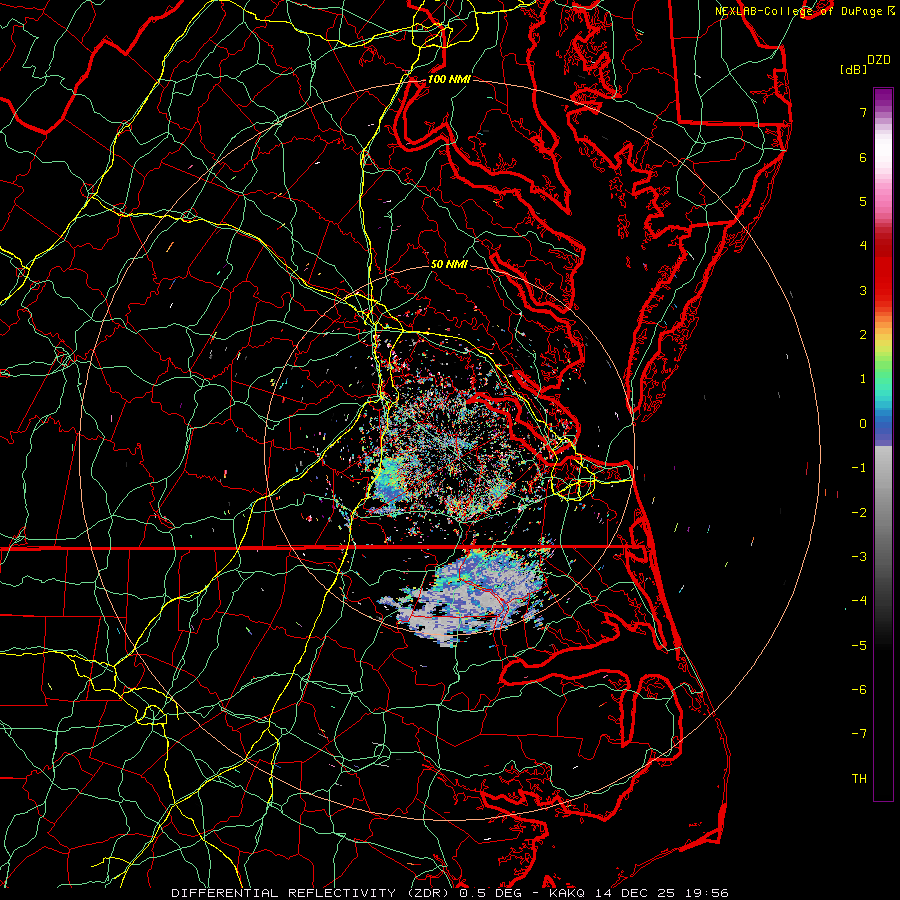This screenshot has height=900, width=900.
Task: Click the -1 value on color scale
Action: pyautogui.click(x=859, y=468)
